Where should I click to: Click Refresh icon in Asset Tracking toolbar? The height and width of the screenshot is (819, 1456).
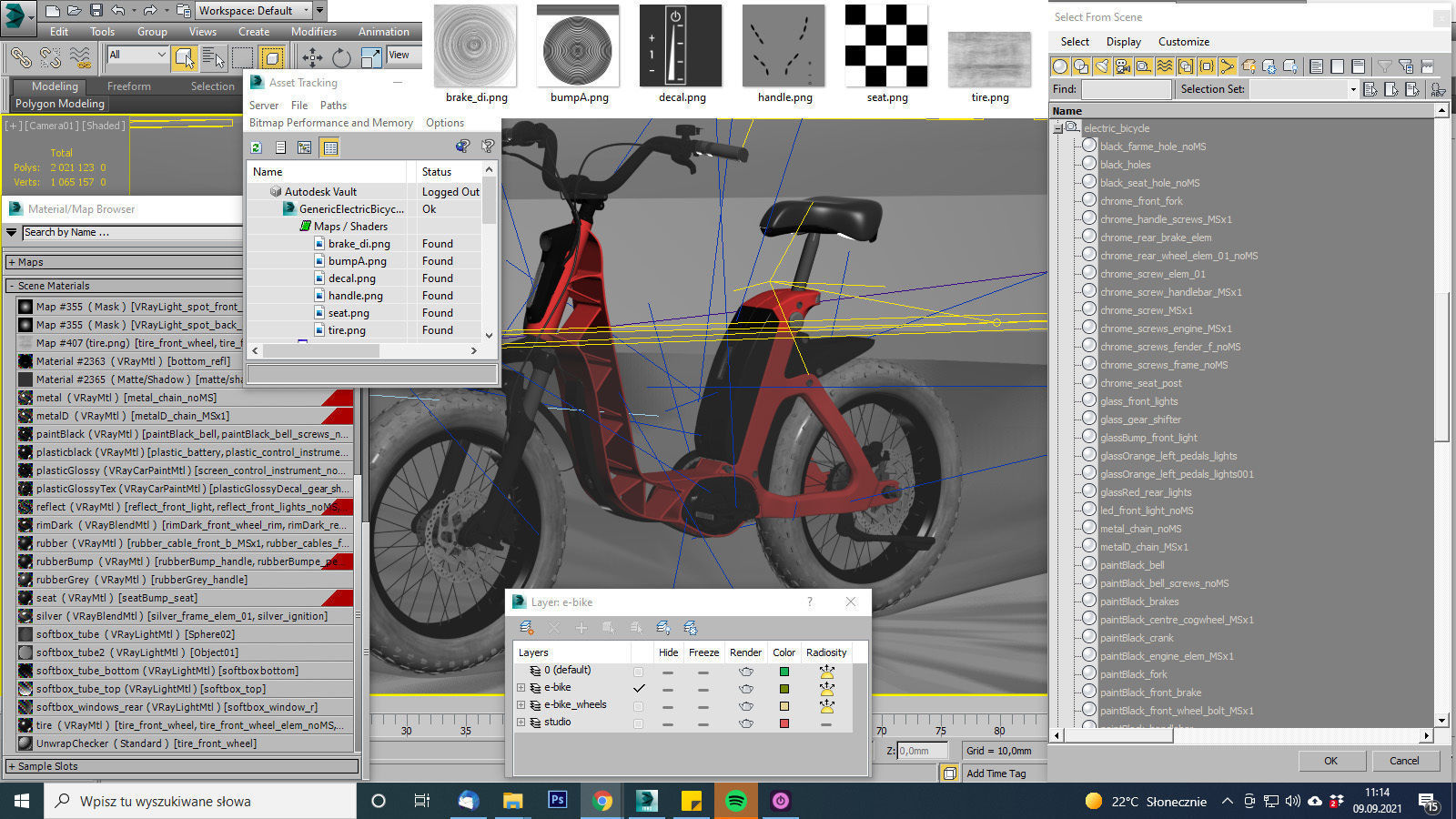257,147
